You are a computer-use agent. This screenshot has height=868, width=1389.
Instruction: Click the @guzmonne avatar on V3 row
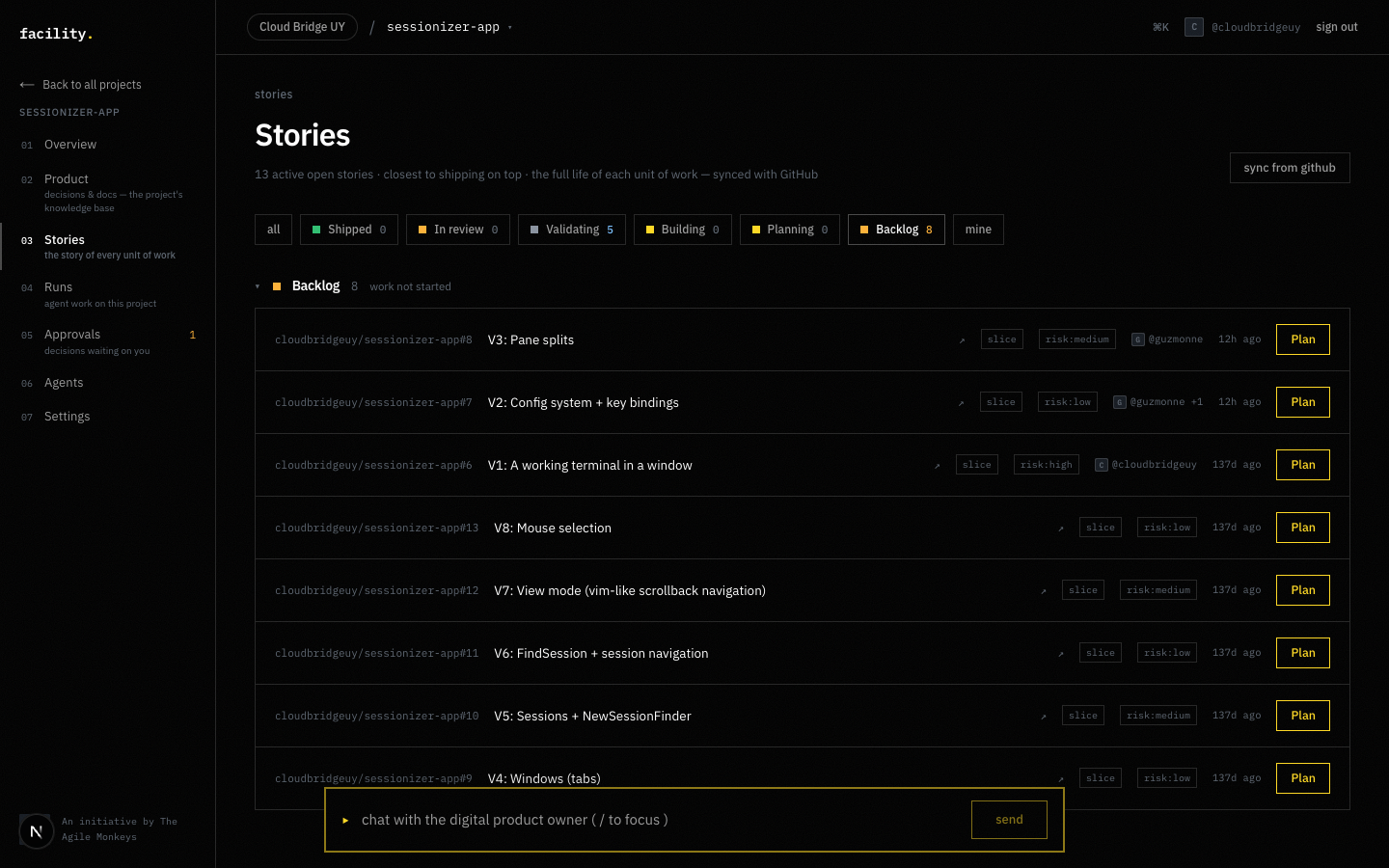1138,339
